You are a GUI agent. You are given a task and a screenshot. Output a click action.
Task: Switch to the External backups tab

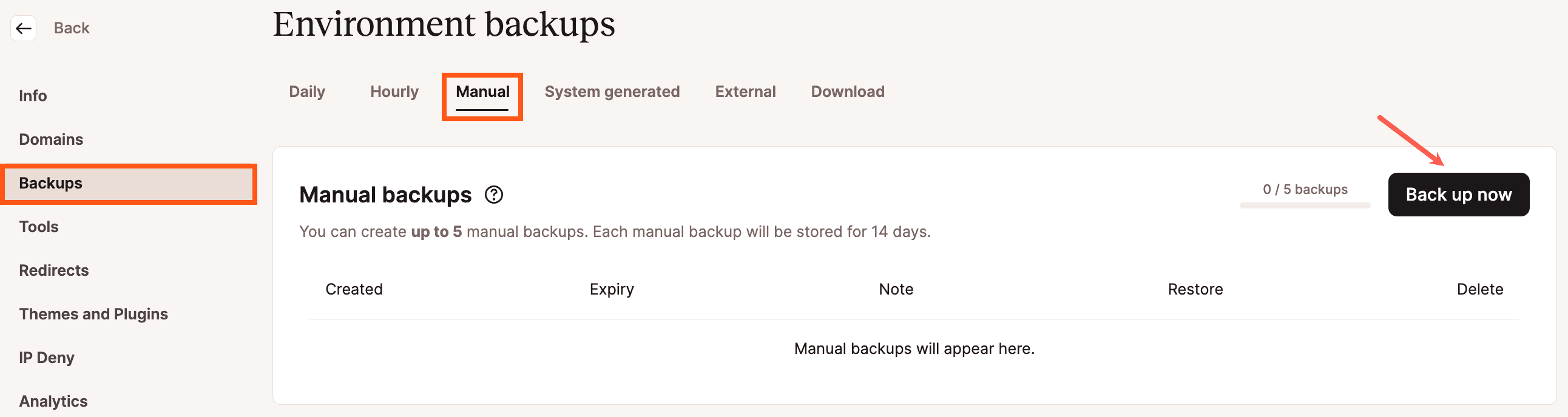pyautogui.click(x=745, y=92)
